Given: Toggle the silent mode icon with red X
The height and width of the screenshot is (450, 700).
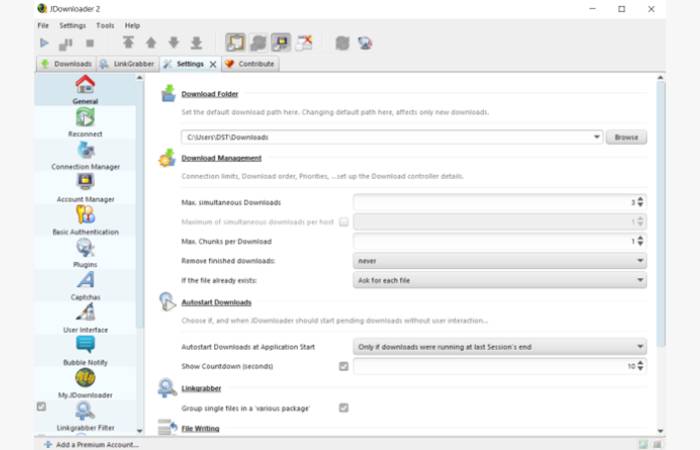Looking at the screenshot, I should (x=304, y=43).
